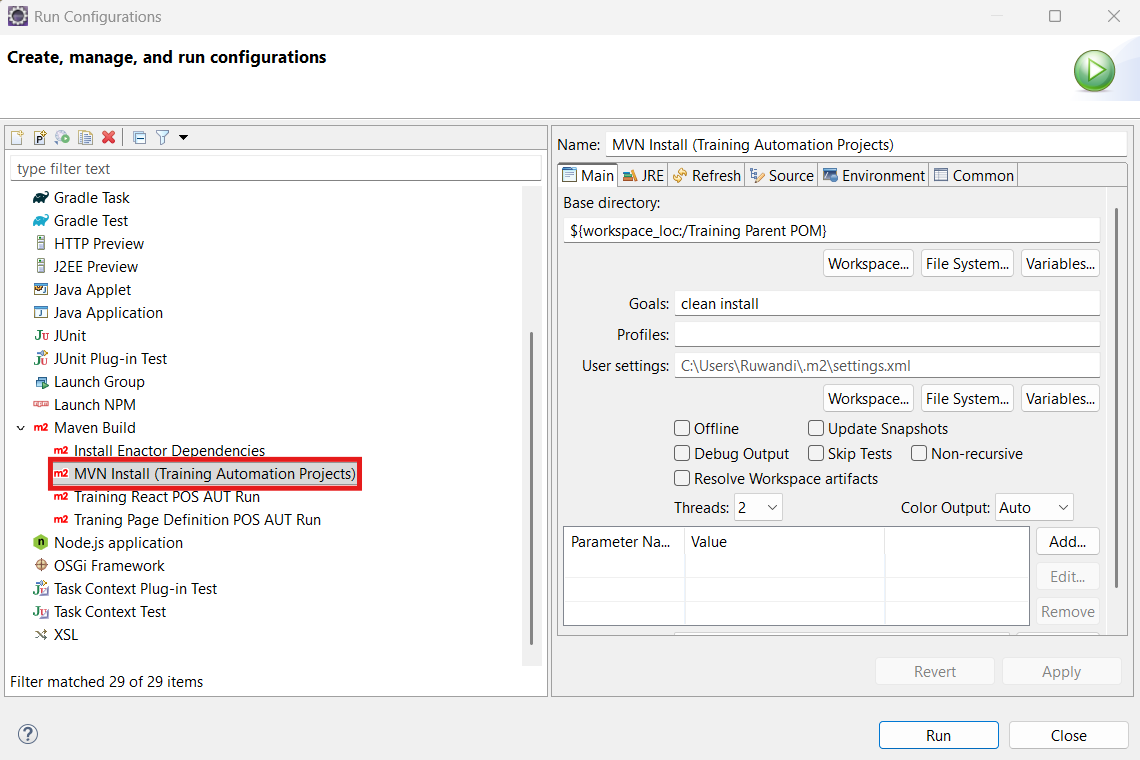Click the User settings path field
The width and height of the screenshot is (1140, 760).
887,366
